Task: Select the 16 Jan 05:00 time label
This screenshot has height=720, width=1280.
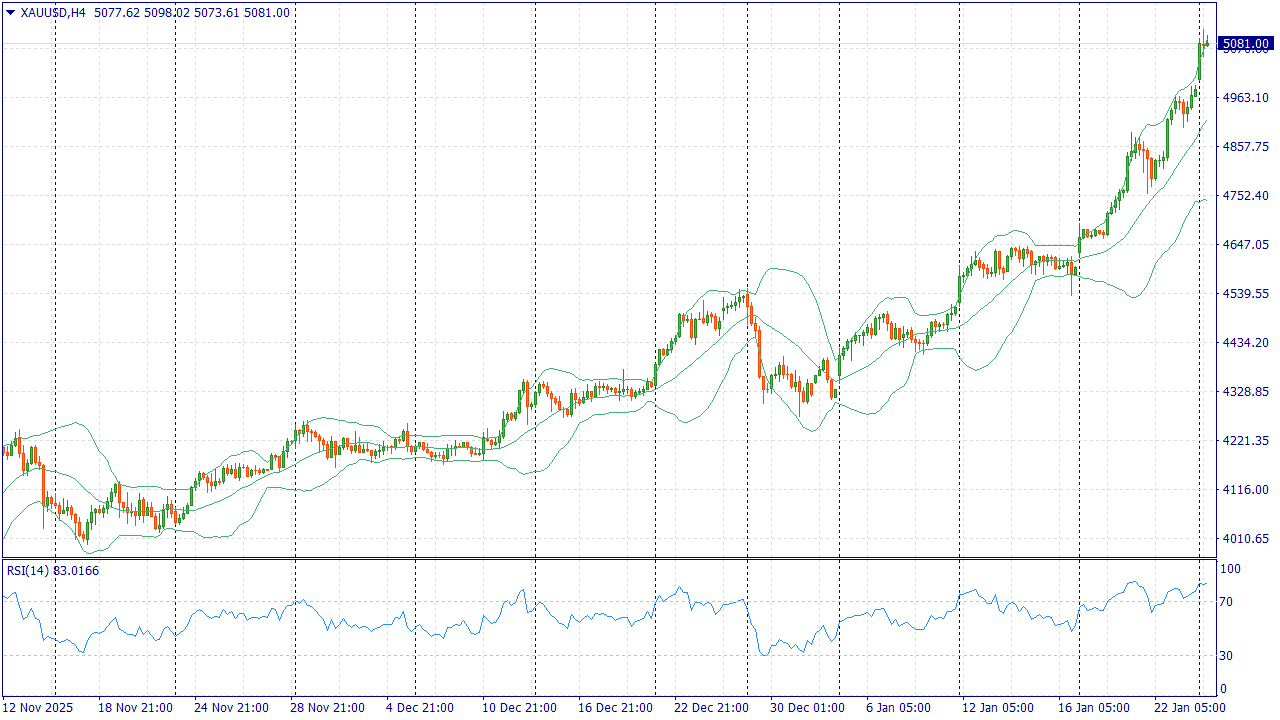Action: click(x=1095, y=708)
